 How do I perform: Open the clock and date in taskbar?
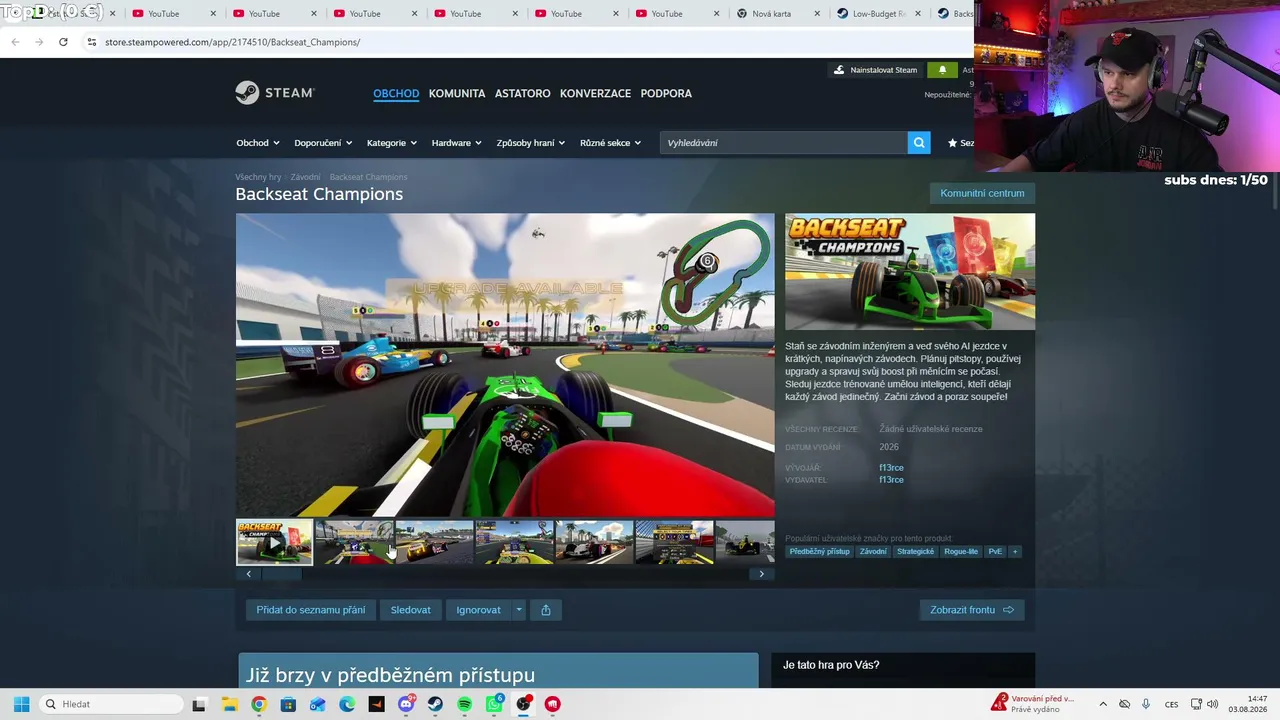[1249, 704]
